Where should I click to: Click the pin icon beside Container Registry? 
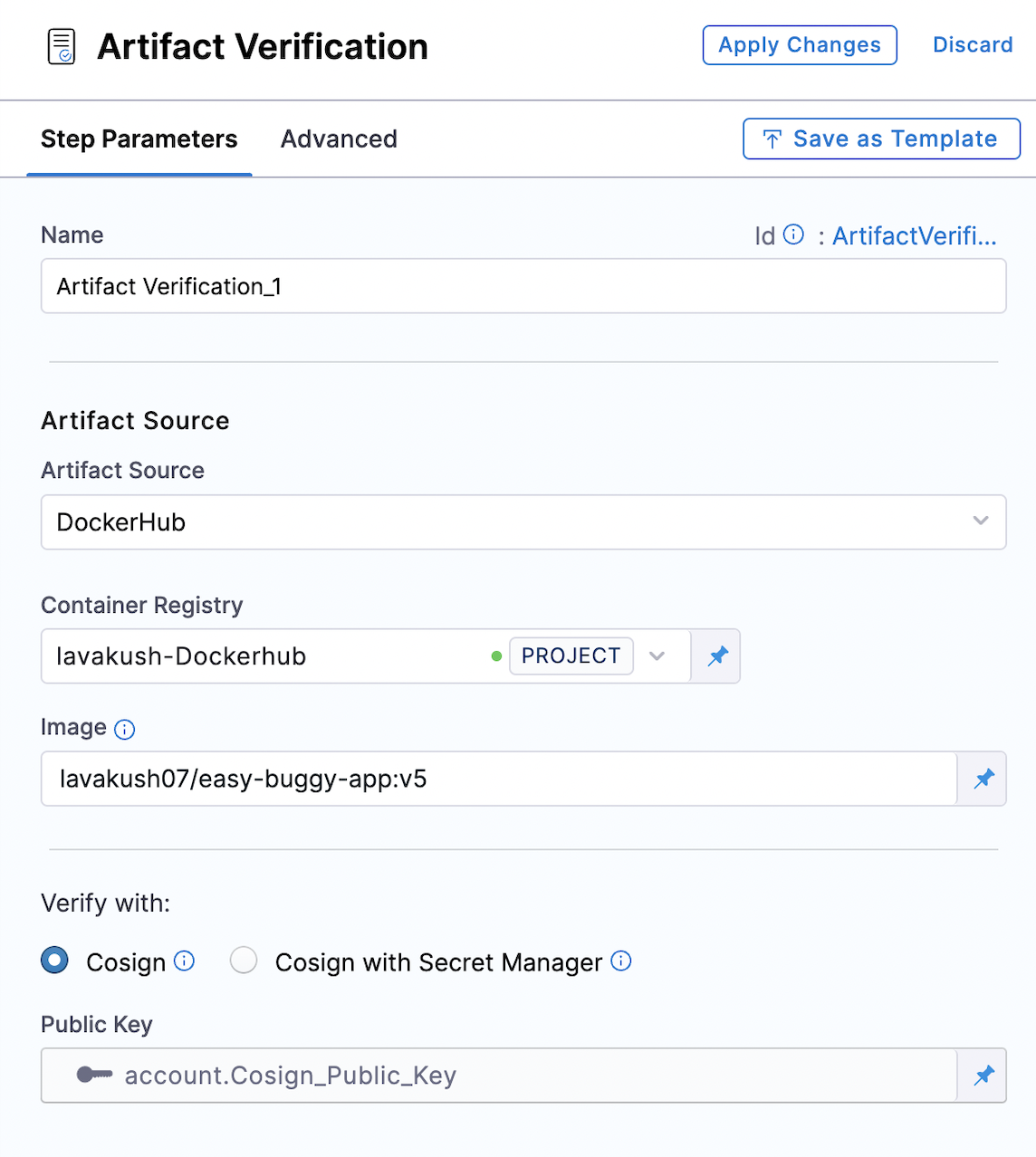(717, 656)
